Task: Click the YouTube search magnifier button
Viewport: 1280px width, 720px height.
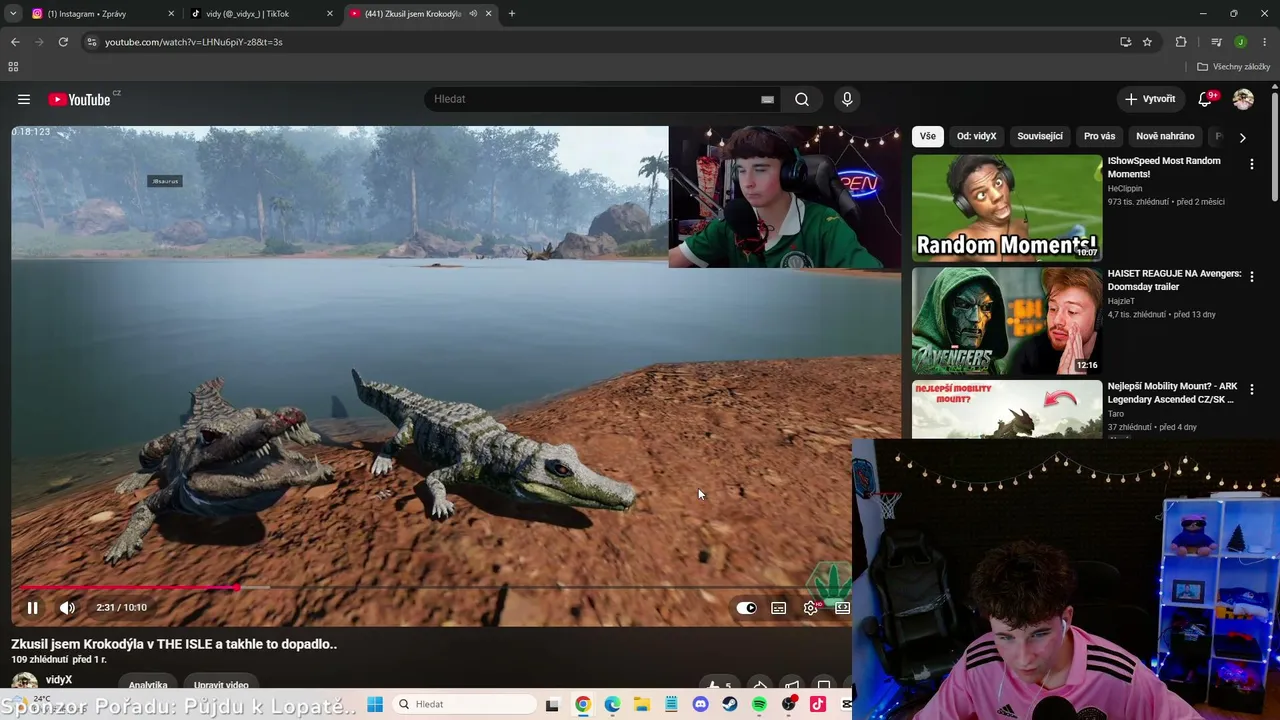Action: click(802, 99)
